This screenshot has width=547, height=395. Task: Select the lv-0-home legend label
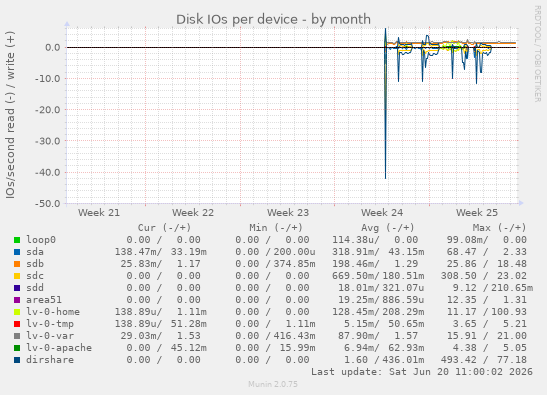(x=53, y=312)
